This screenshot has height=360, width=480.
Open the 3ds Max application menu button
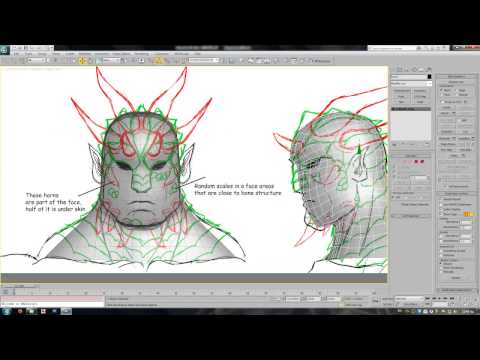pyautogui.click(x=4, y=50)
